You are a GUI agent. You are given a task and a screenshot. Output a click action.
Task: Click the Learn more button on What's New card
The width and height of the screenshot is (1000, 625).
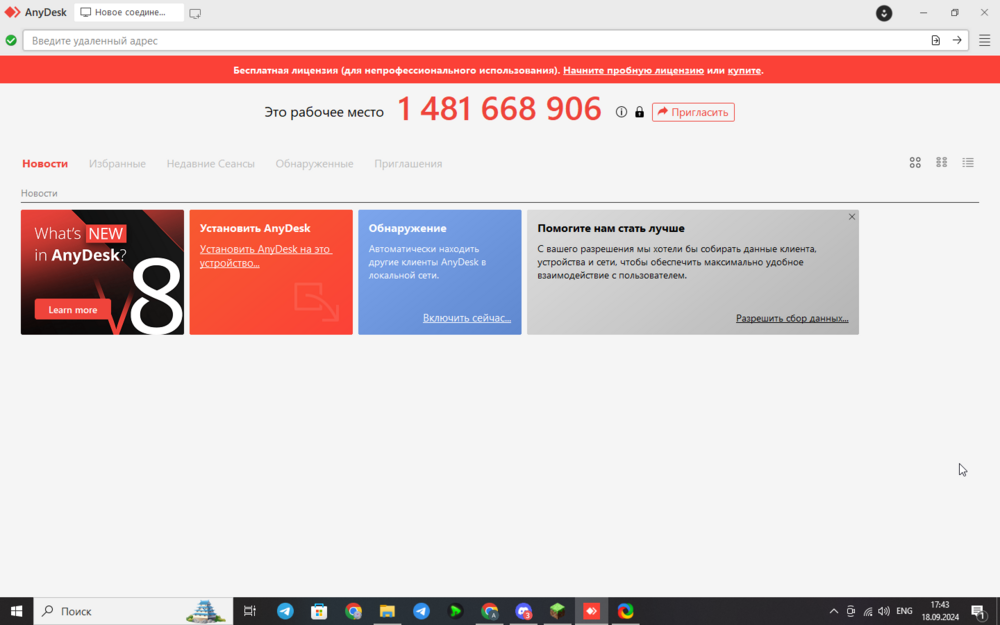click(73, 310)
